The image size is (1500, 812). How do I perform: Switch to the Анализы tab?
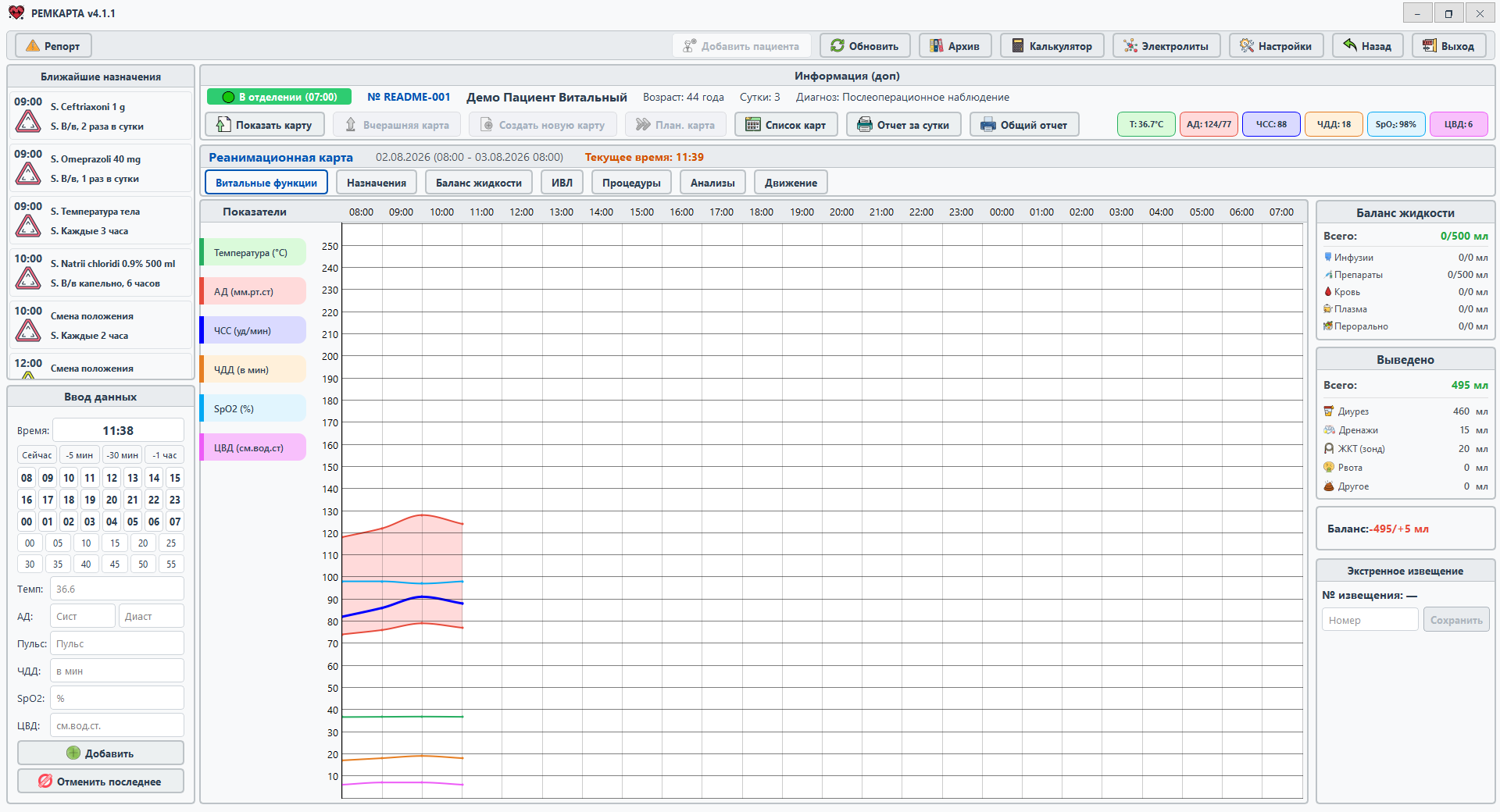coord(712,183)
